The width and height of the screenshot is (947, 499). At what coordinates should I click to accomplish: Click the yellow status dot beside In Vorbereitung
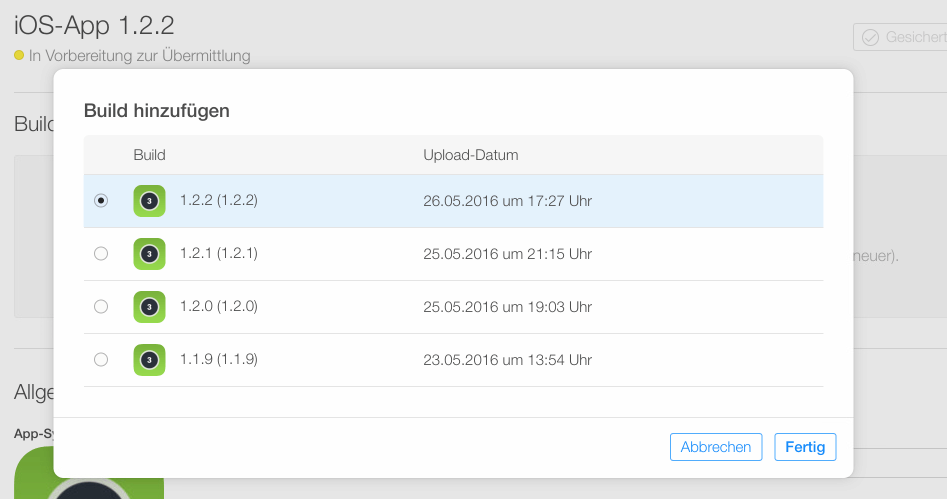[x=19, y=56]
